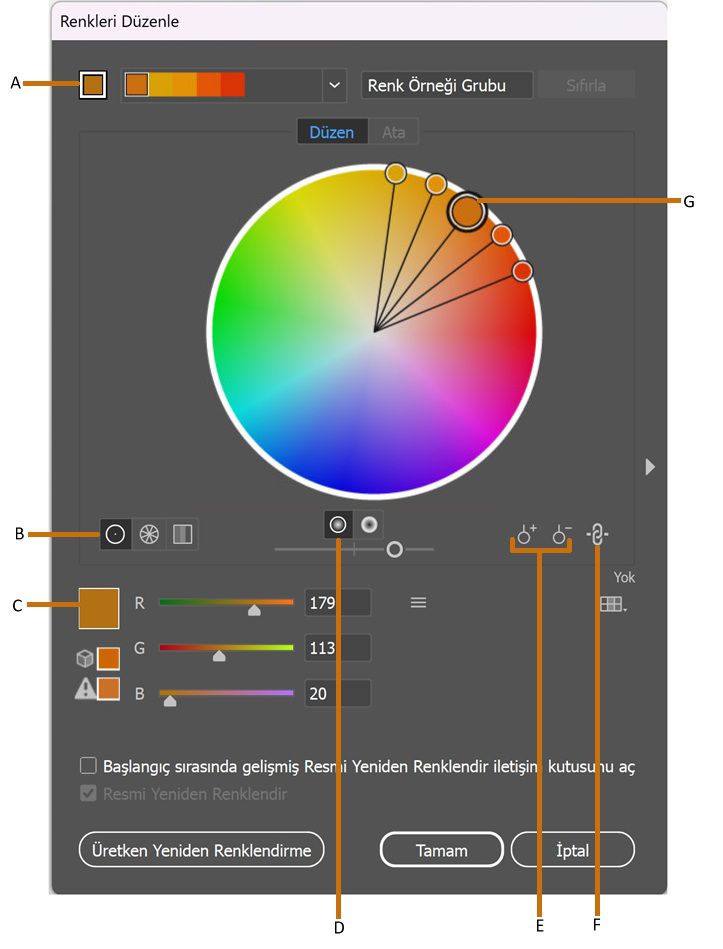Click the add color tool icon
This screenshot has width=723, height=949.
click(x=526, y=535)
